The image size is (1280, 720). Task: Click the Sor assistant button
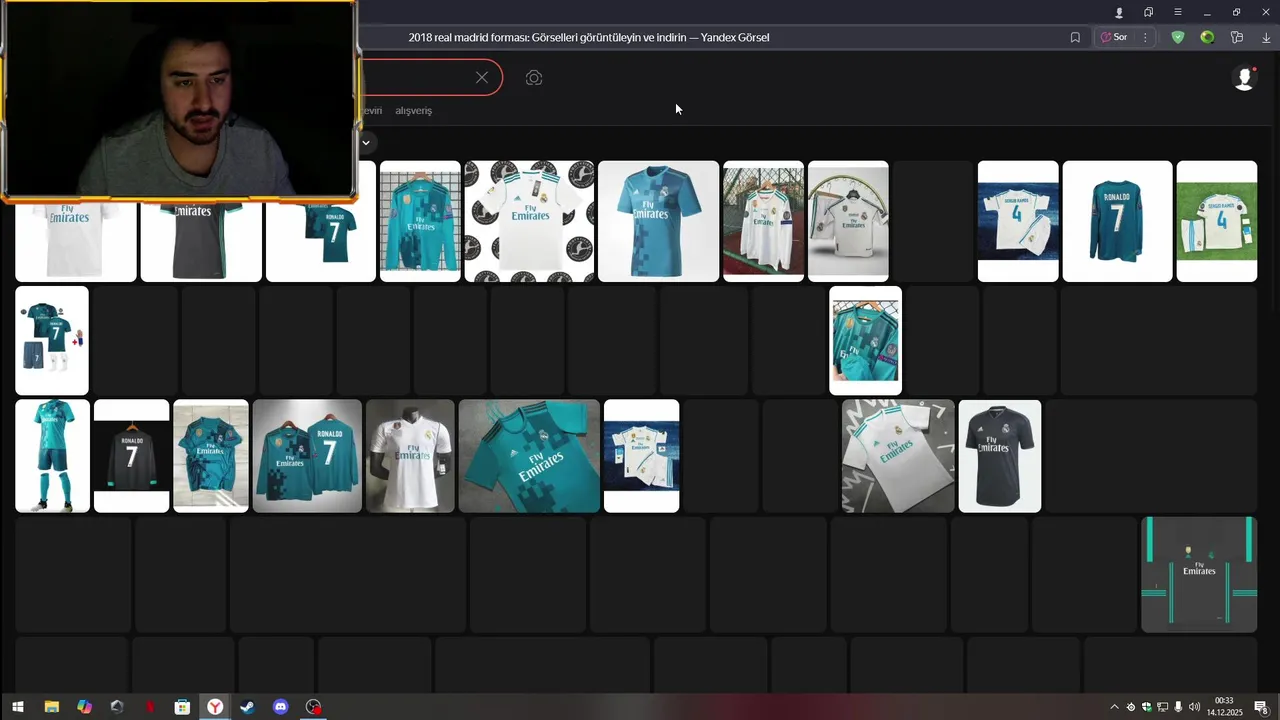[x=1114, y=37]
